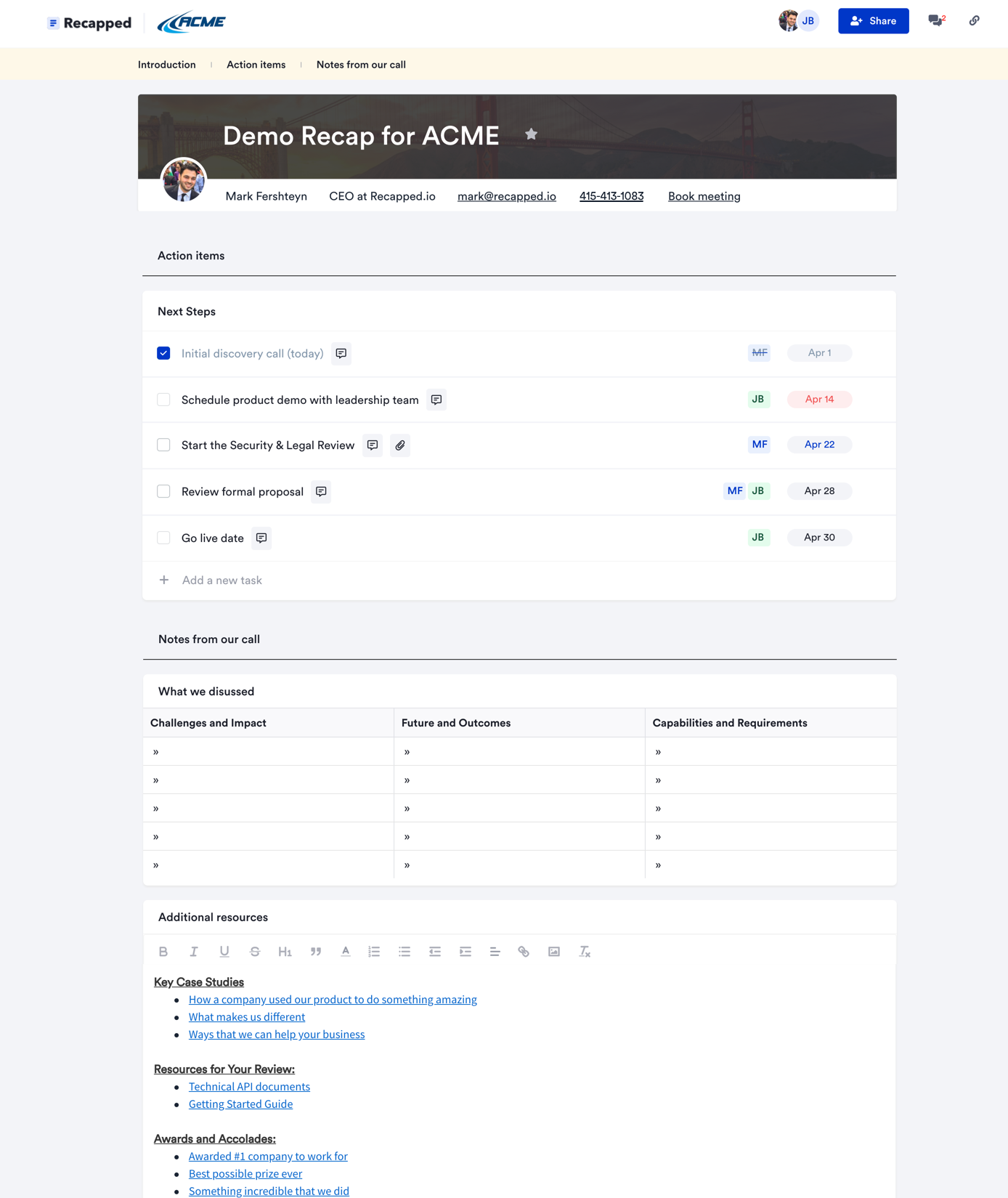Image resolution: width=1008 pixels, height=1198 pixels.
Task: Open comments on Go live date
Action: point(261,538)
